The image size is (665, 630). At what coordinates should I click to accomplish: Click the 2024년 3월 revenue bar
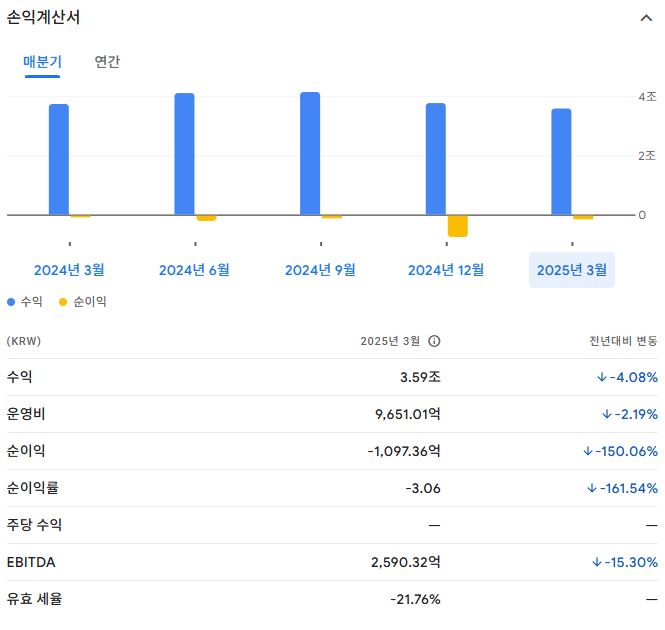click(59, 160)
